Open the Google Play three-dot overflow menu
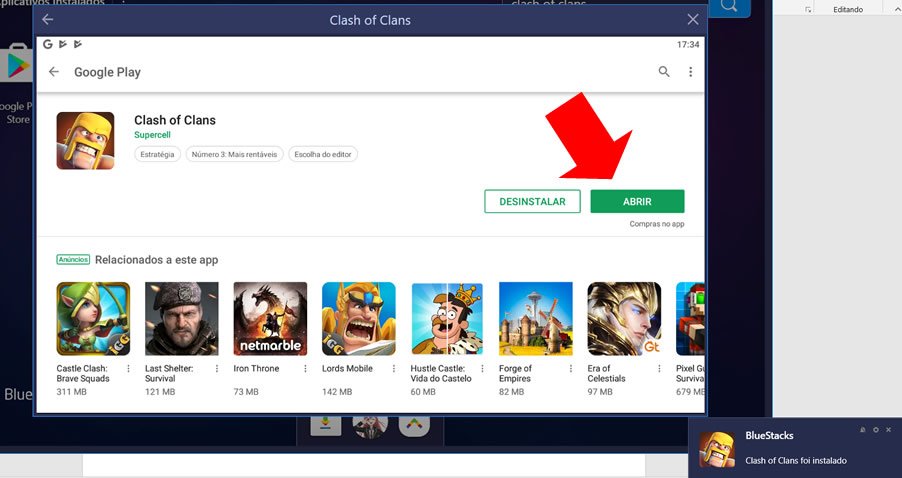 click(x=690, y=72)
